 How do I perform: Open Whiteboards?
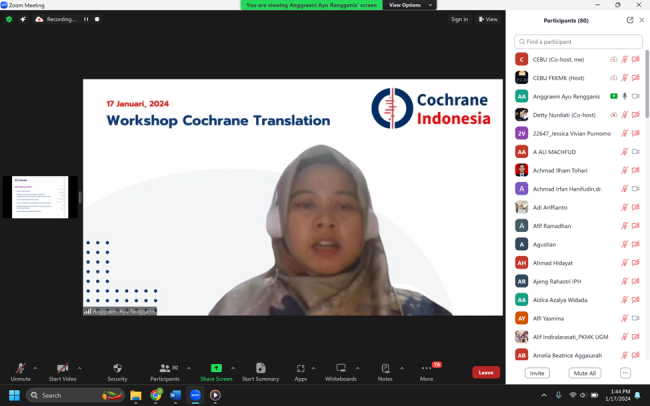click(x=341, y=372)
